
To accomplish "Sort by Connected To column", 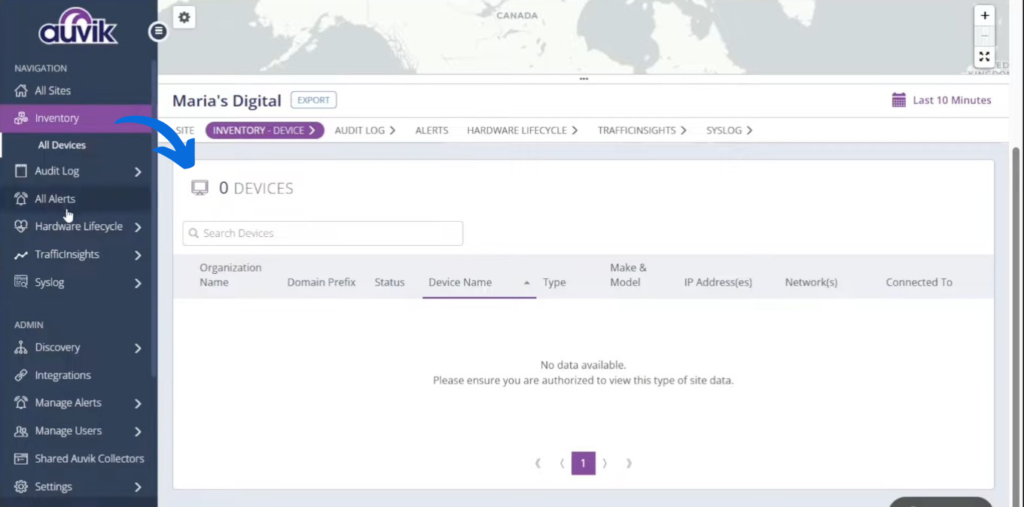I will tap(919, 282).
